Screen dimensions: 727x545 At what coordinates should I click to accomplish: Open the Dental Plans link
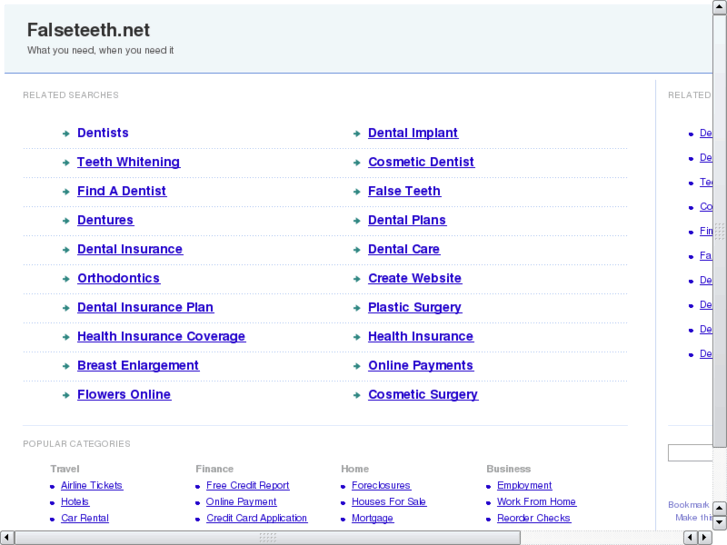(407, 220)
